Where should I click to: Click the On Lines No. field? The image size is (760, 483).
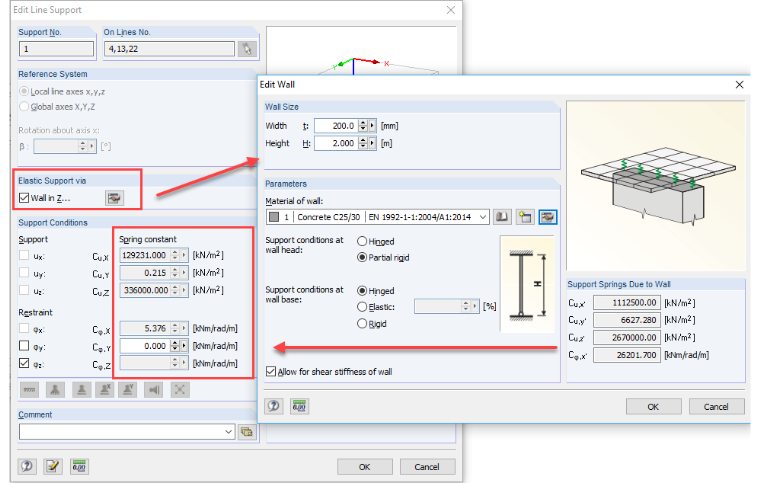(x=170, y=49)
